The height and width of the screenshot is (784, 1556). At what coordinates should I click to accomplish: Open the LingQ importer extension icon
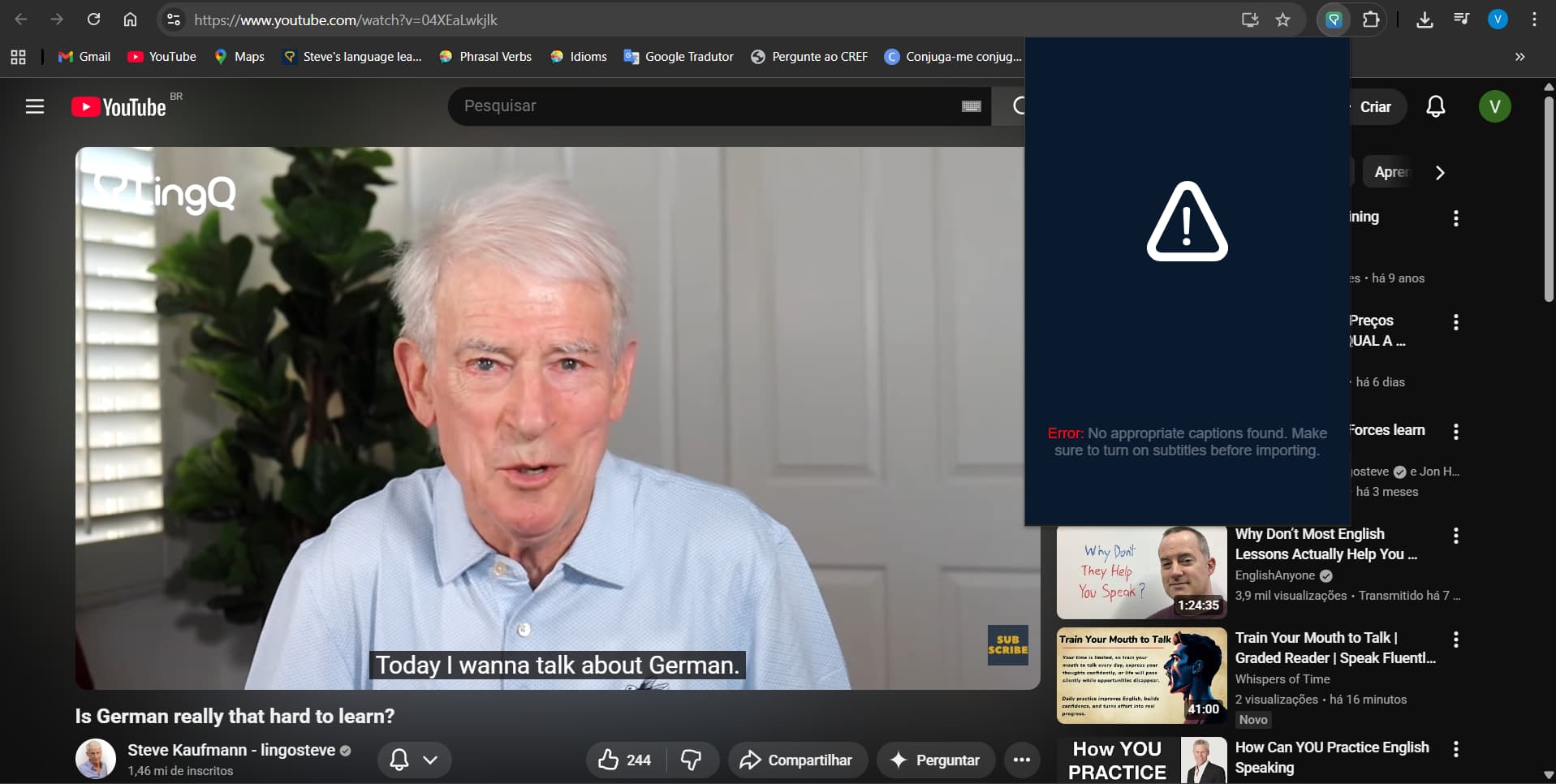1333,20
